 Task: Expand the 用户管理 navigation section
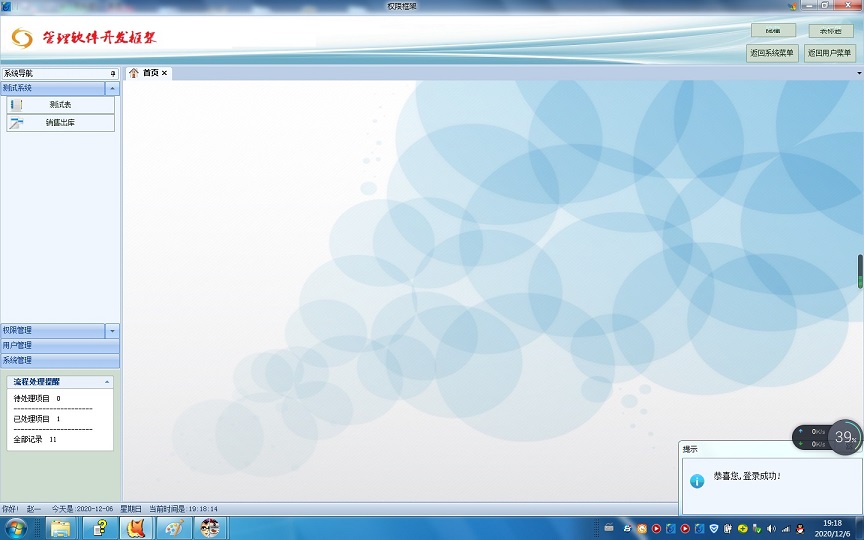pyautogui.click(x=60, y=345)
